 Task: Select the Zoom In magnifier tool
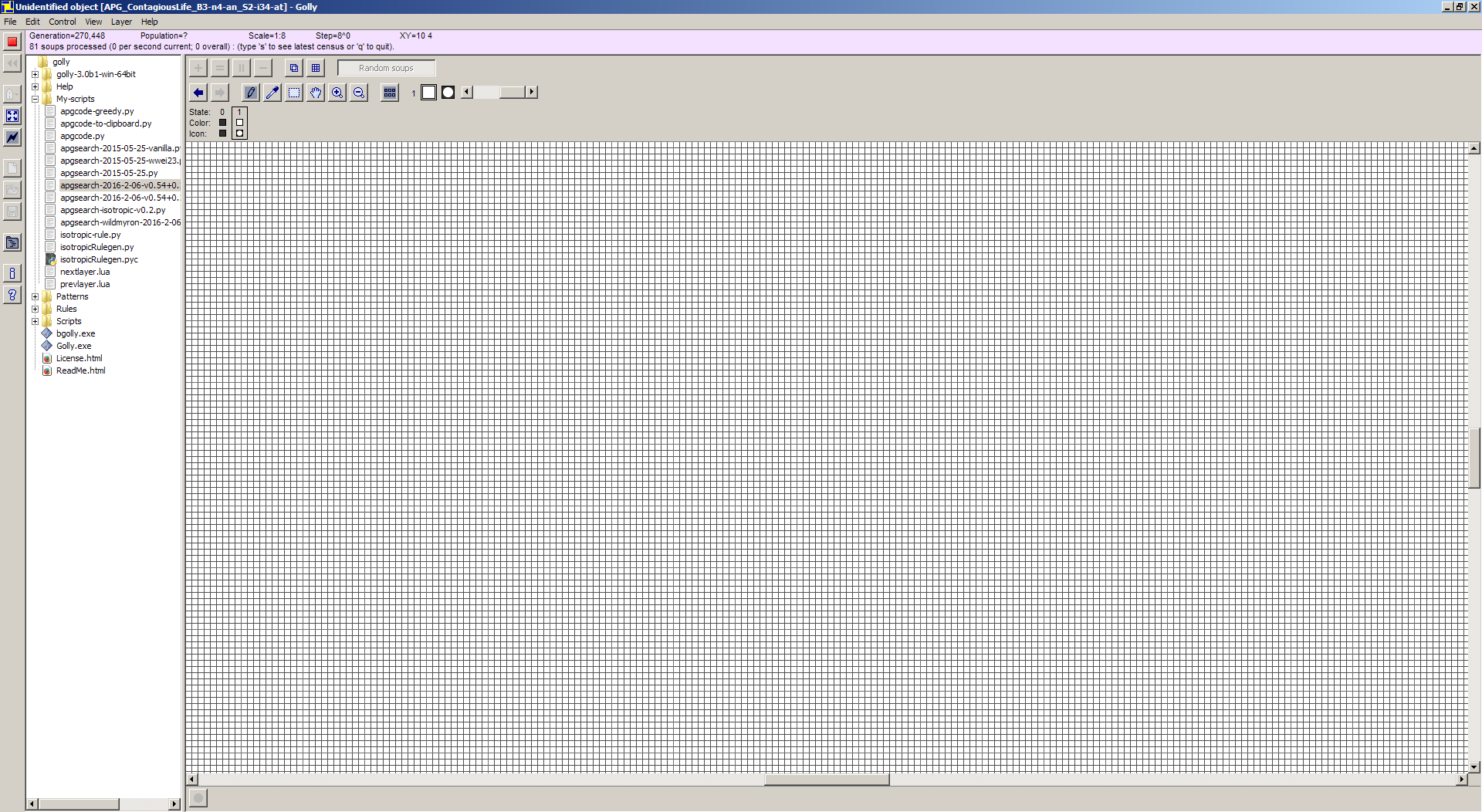[x=337, y=93]
